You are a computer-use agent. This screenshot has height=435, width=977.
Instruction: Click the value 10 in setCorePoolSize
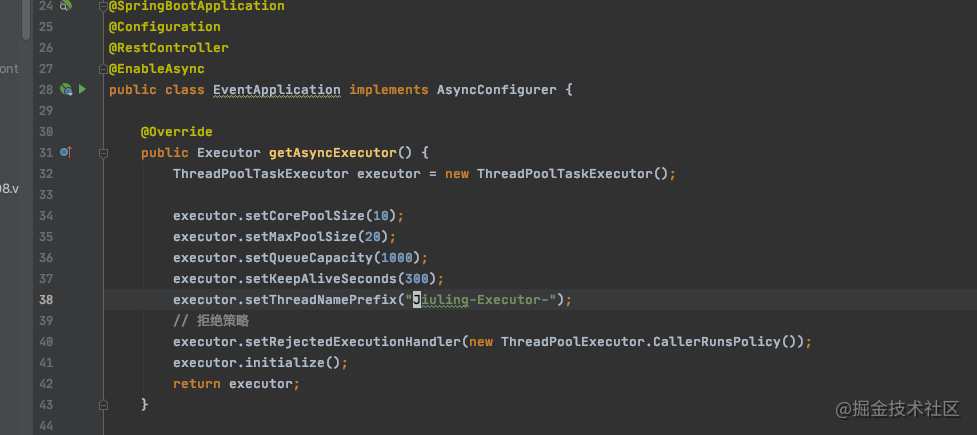381,216
